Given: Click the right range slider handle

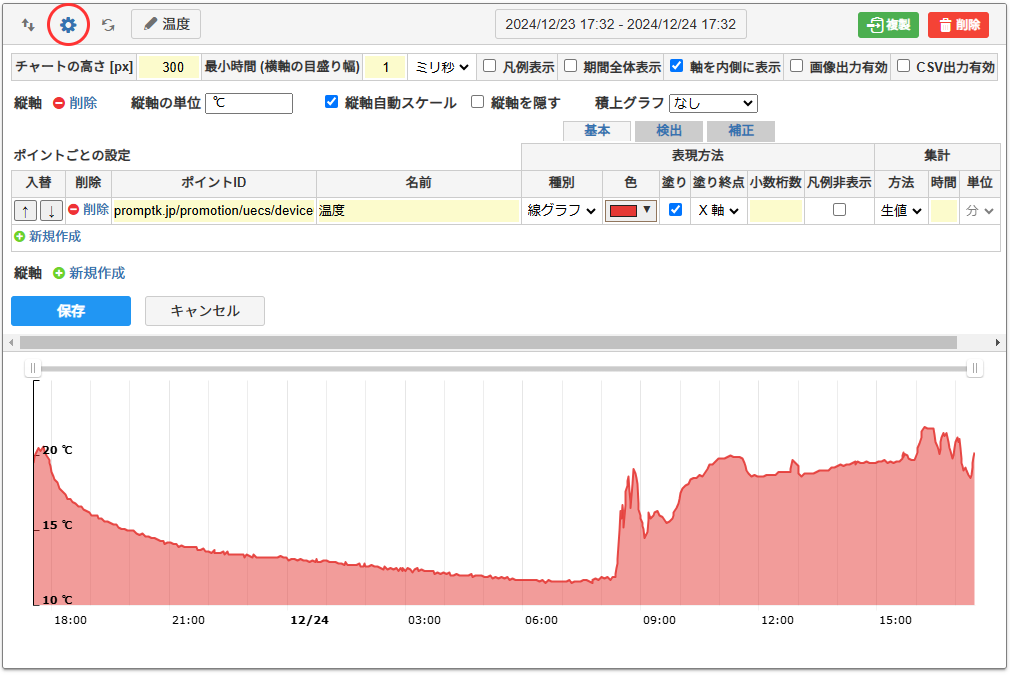Looking at the screenshot, I should [x=974, y=368].
